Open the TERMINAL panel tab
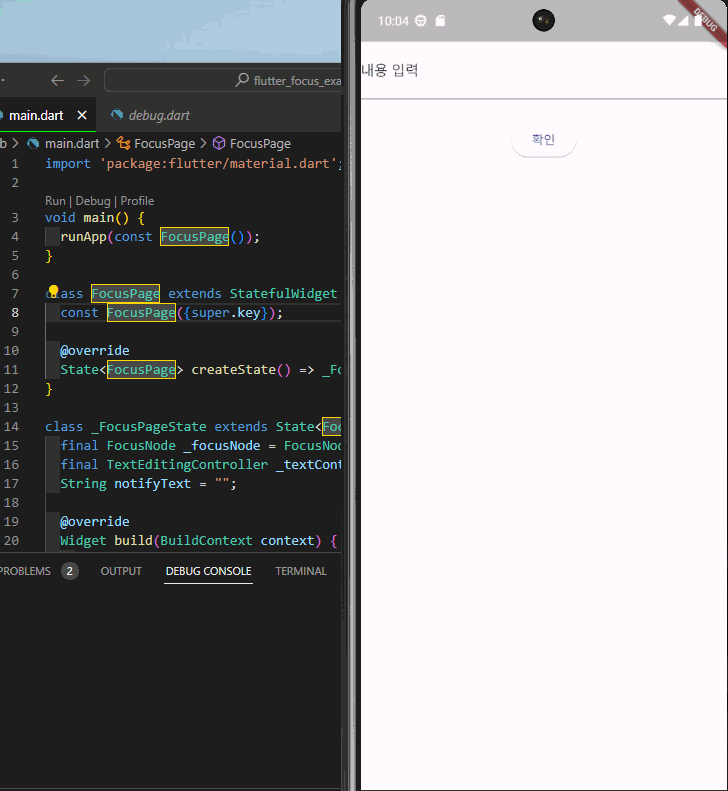Image resolution: width=728 pixels, height=791 pixels. click(x=301, y=571)
